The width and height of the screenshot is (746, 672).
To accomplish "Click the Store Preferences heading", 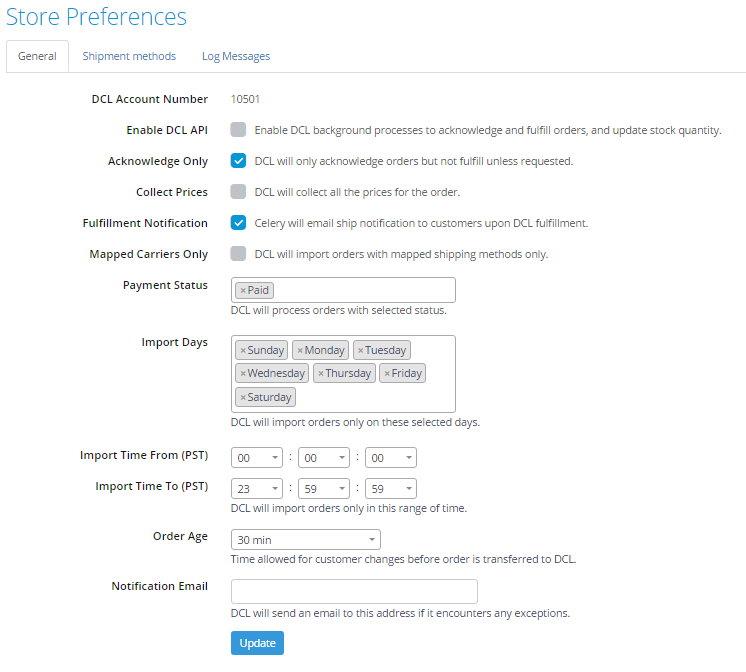I will coord(96,17).
